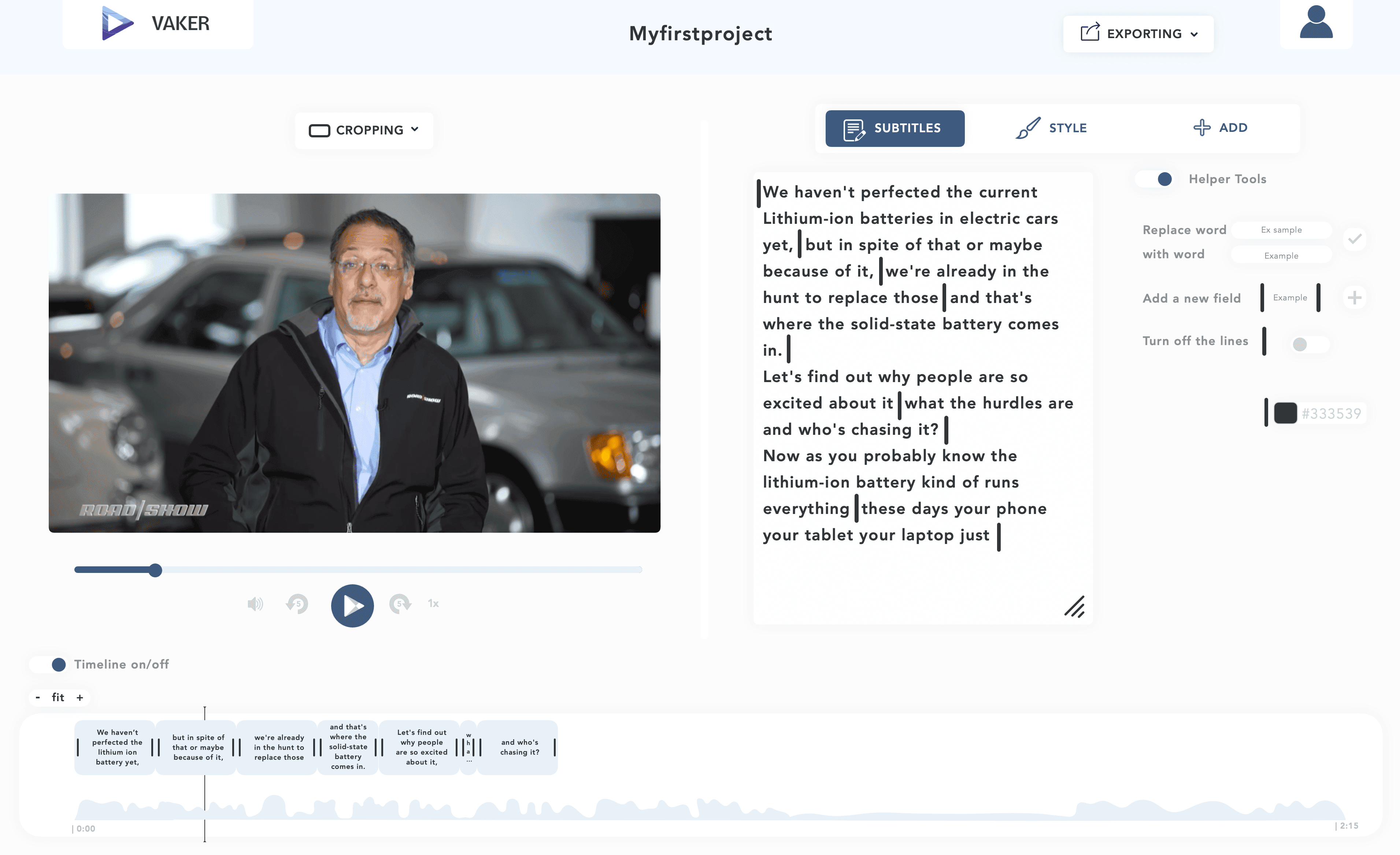Screen dimensions: 1400x855
Task: Open the Add tab
Action: [1220, 128]
